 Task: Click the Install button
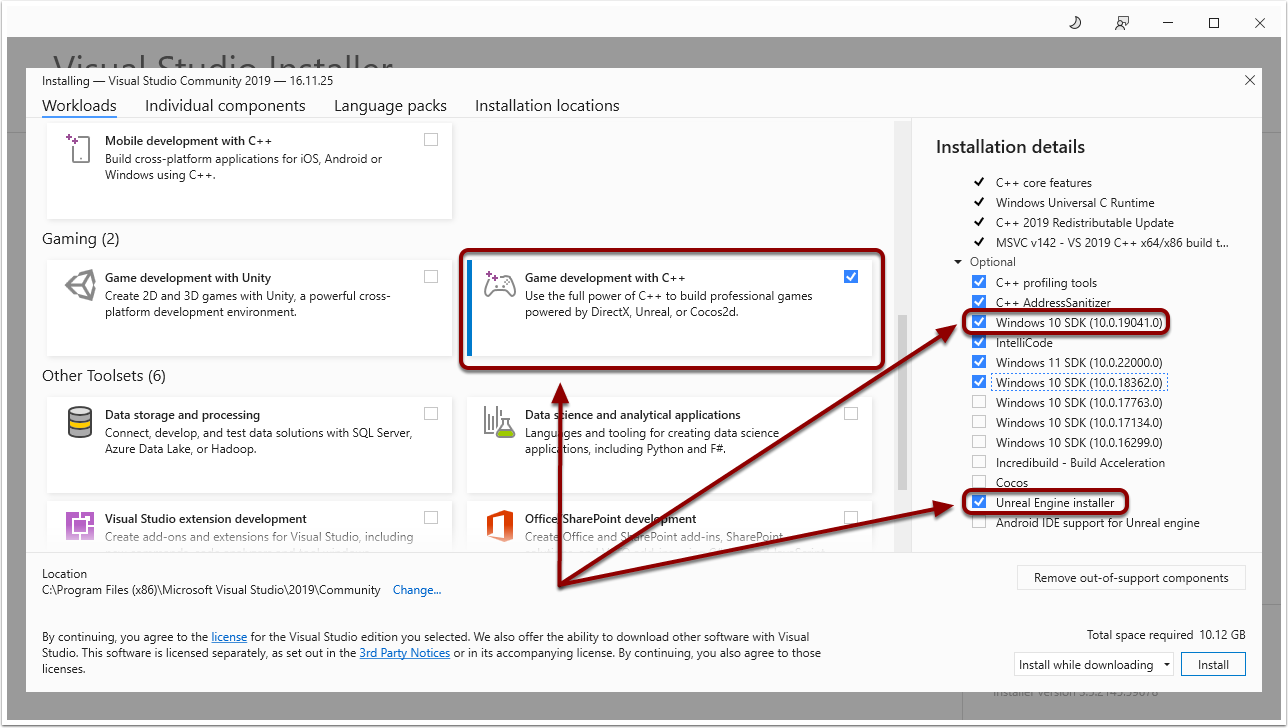1213,665
